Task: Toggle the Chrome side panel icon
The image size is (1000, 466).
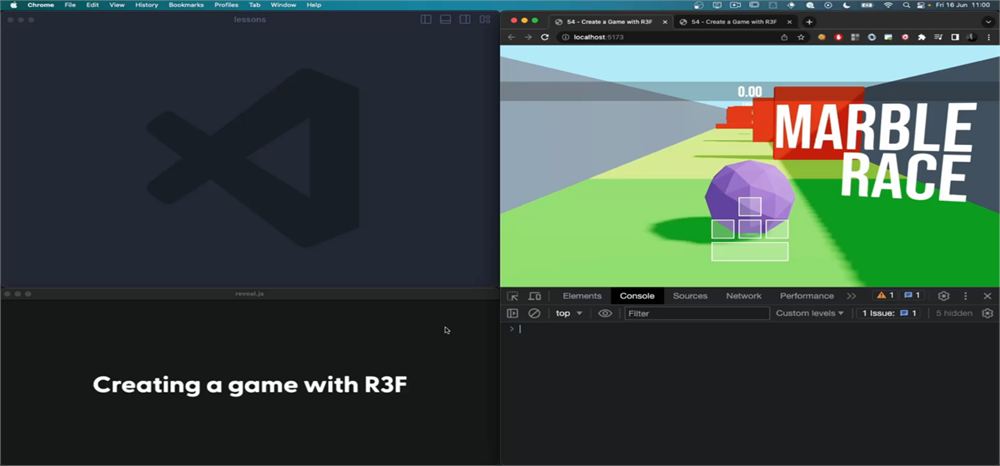Action: point(955,37)
